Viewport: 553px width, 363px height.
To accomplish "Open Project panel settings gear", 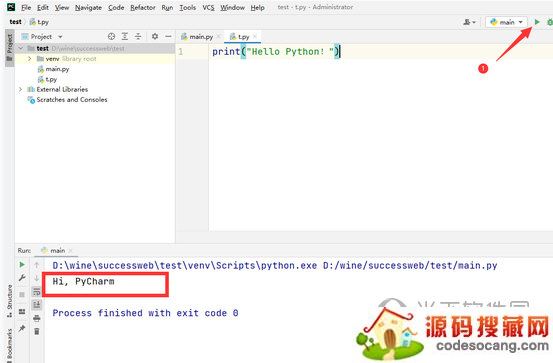I will tap(155, 36).
